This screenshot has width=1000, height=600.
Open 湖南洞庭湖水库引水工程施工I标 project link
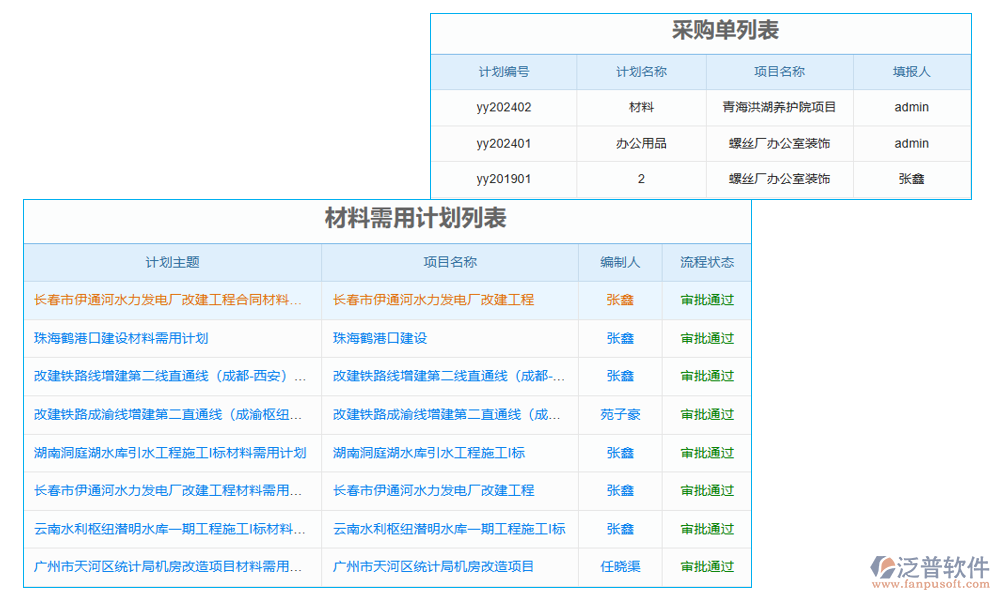(x=430, y=452)
